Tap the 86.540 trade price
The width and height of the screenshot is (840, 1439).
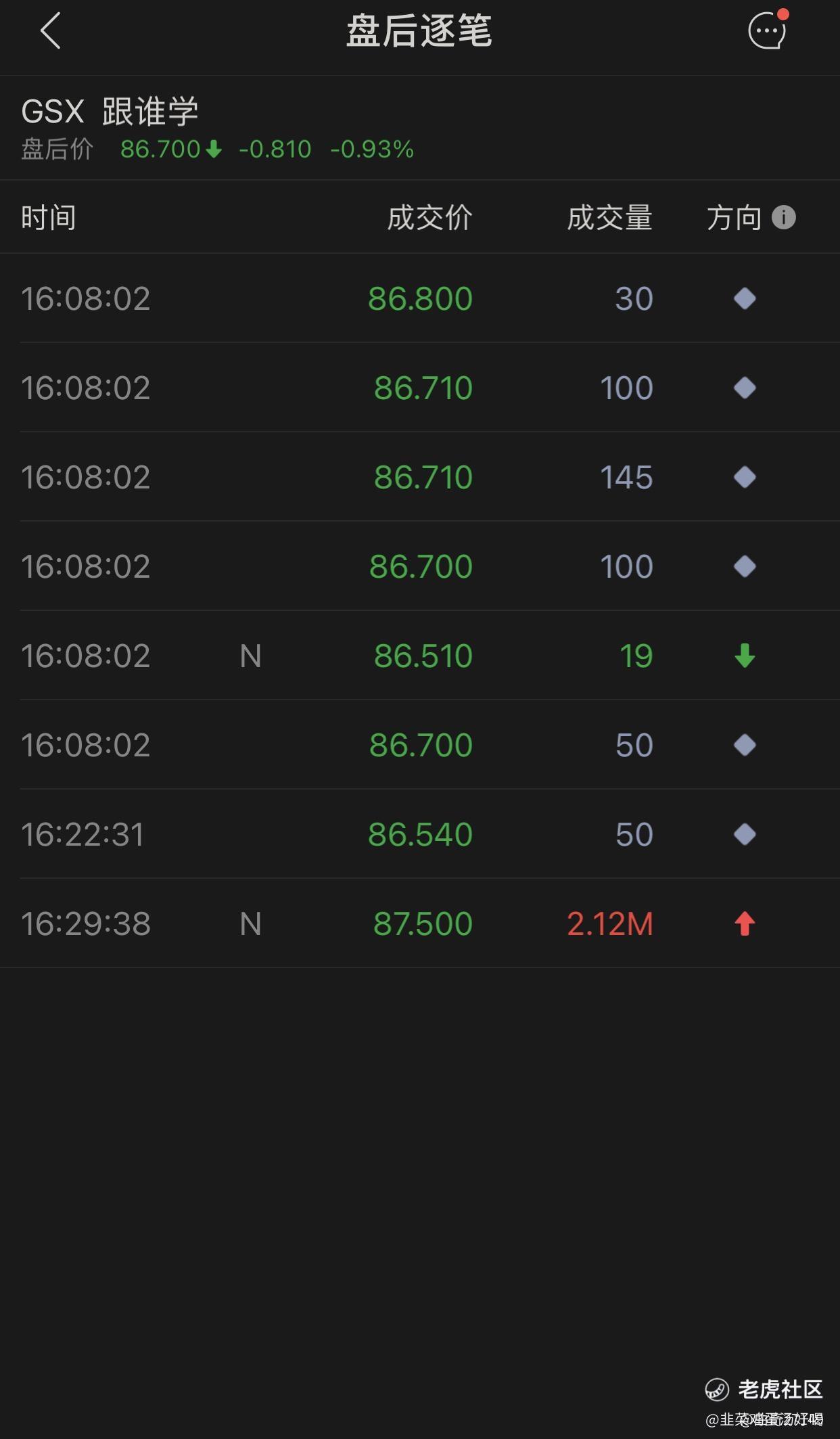420,834
